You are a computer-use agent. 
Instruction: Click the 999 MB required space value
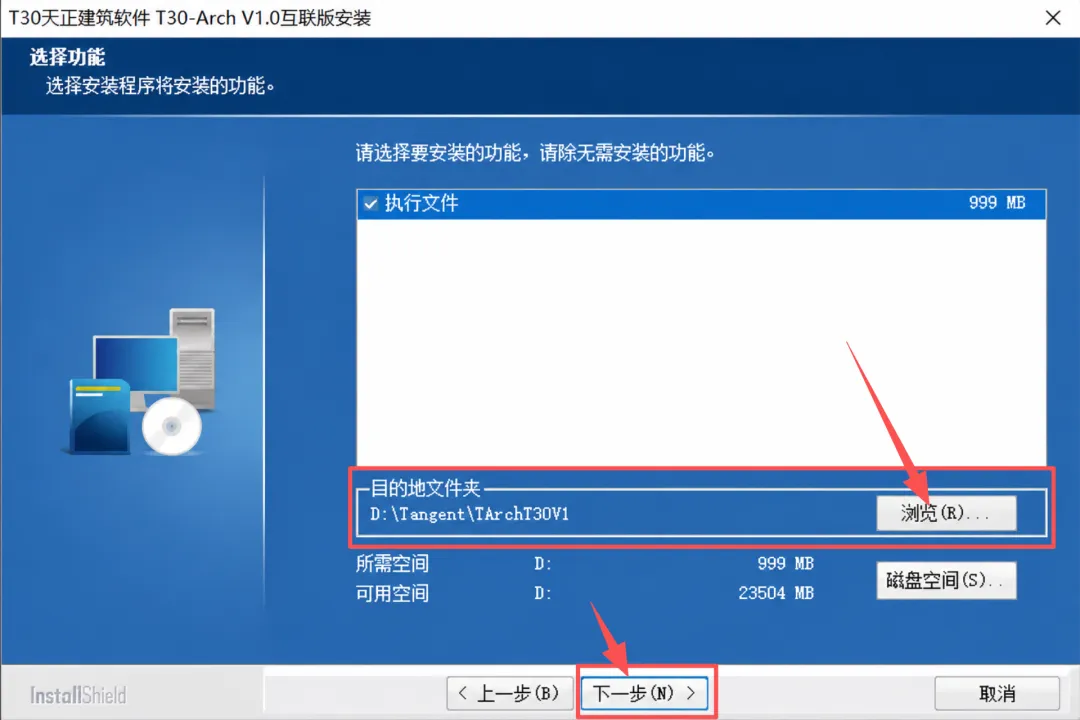[x=785, y=564]
